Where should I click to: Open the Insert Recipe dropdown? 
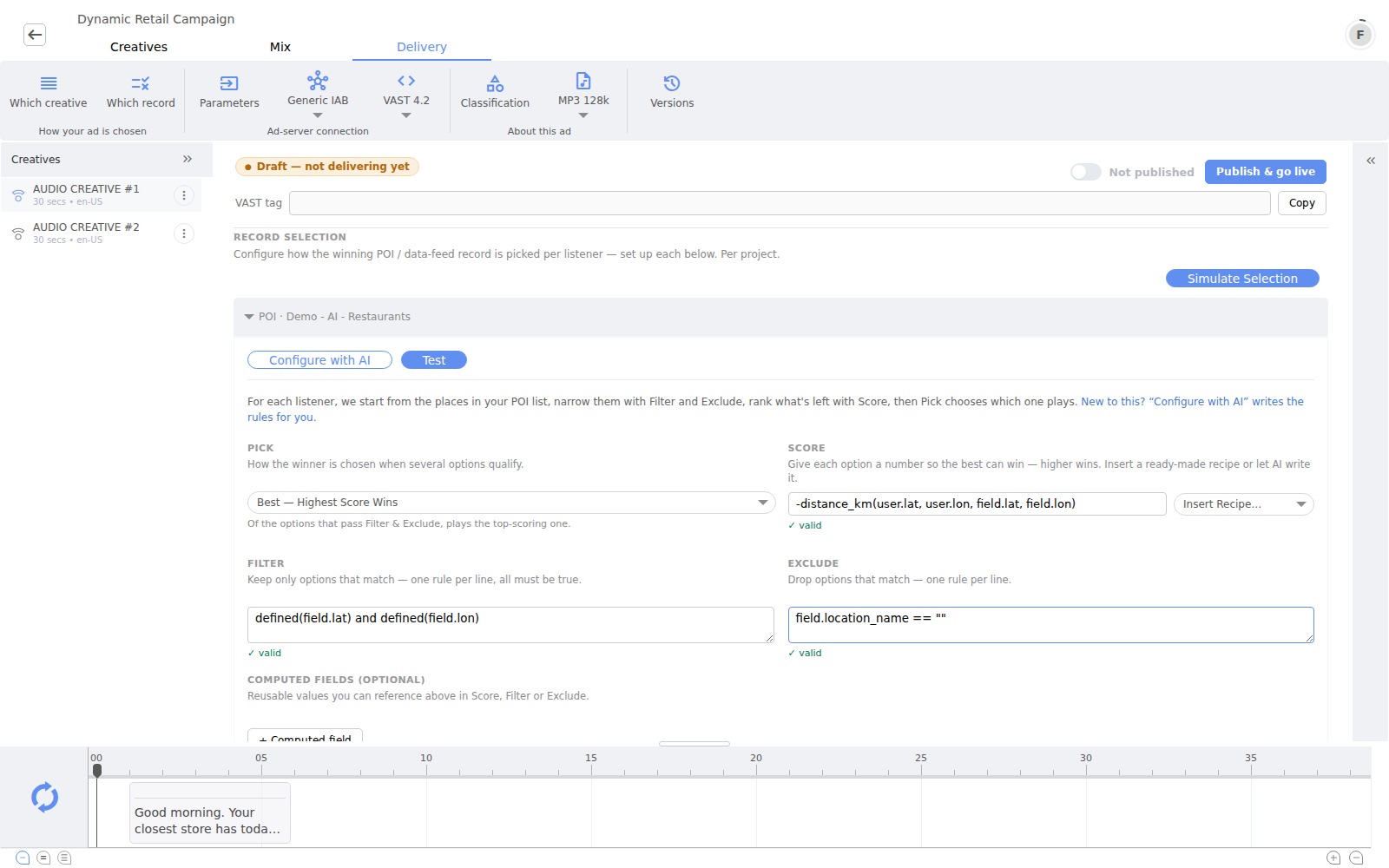(1243, 504)
